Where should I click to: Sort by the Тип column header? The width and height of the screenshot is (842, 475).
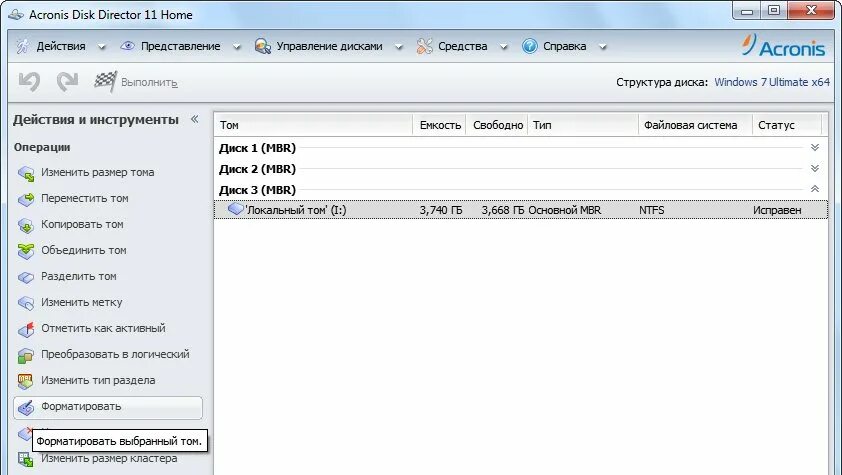[583, 125]
